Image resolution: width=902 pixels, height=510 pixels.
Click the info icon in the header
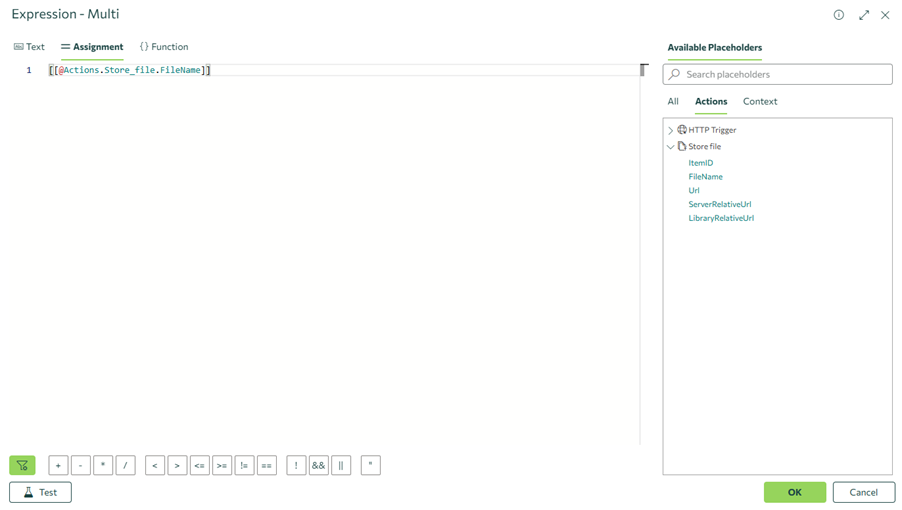point(839,15)
